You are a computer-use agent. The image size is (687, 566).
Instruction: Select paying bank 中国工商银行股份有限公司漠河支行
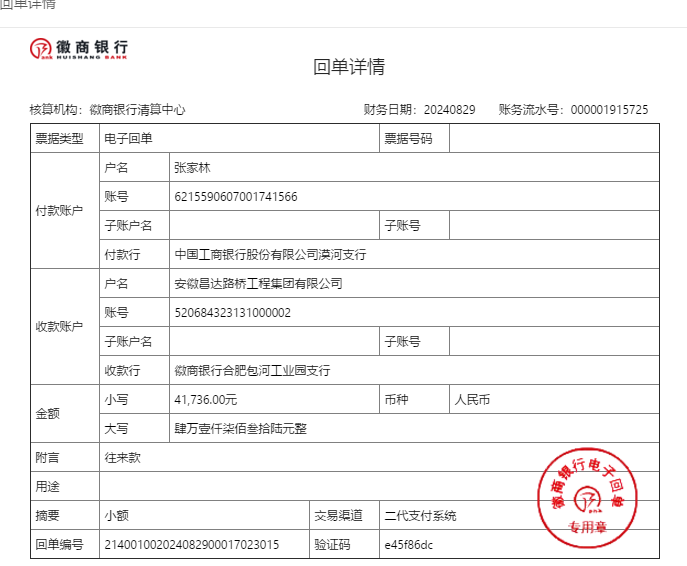[270, 255]
